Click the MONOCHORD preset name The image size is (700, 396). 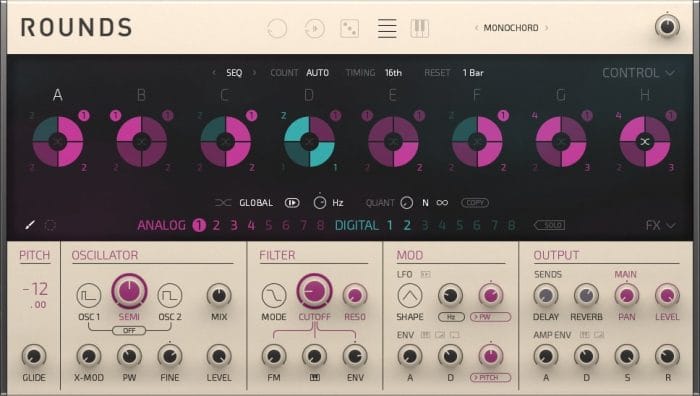pos(511,28)
